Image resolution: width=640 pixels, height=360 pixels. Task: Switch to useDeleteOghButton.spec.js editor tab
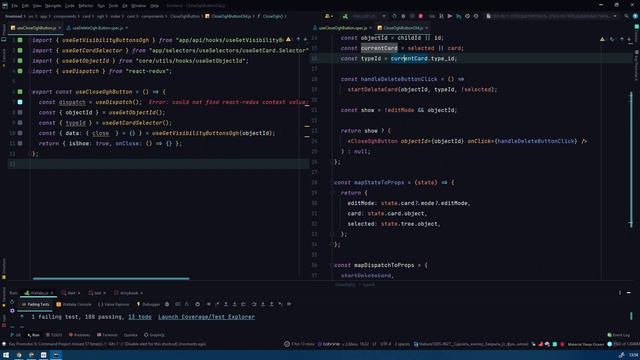97,28
